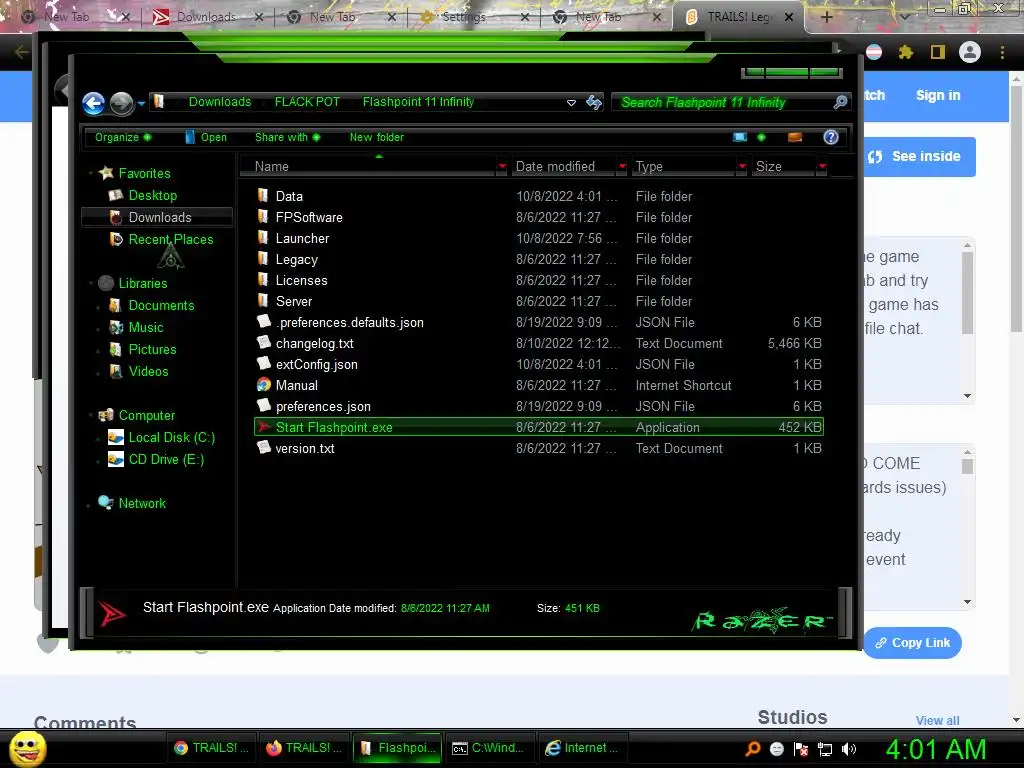Expand the address bar history dropdown
The image size is (1024, 768).
pos(571,103)
